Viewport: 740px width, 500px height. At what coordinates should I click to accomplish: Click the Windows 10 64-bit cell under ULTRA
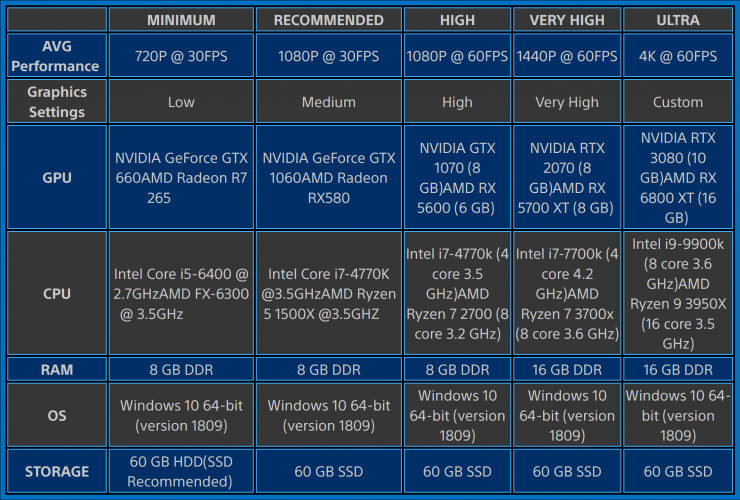[x=678, y=415]
